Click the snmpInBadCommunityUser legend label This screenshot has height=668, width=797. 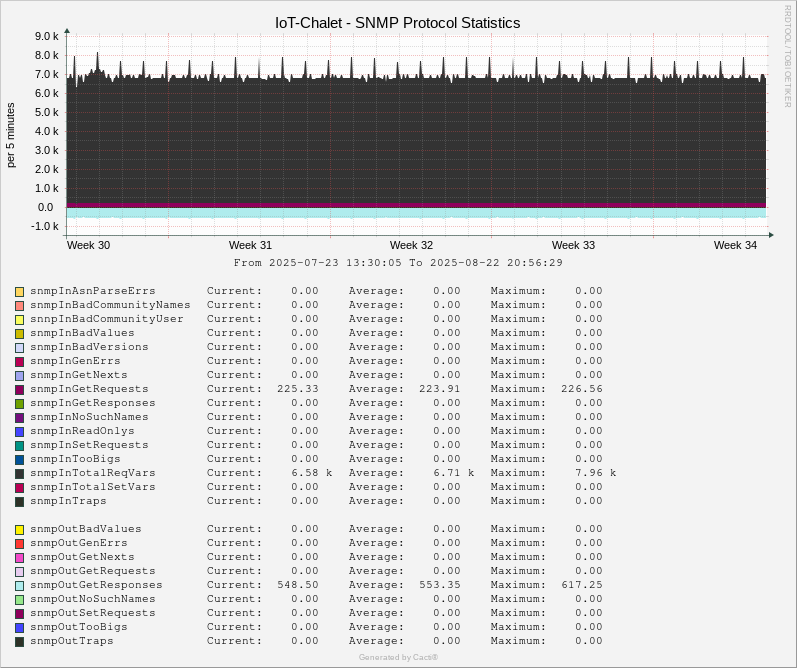(x=107, y=319)
